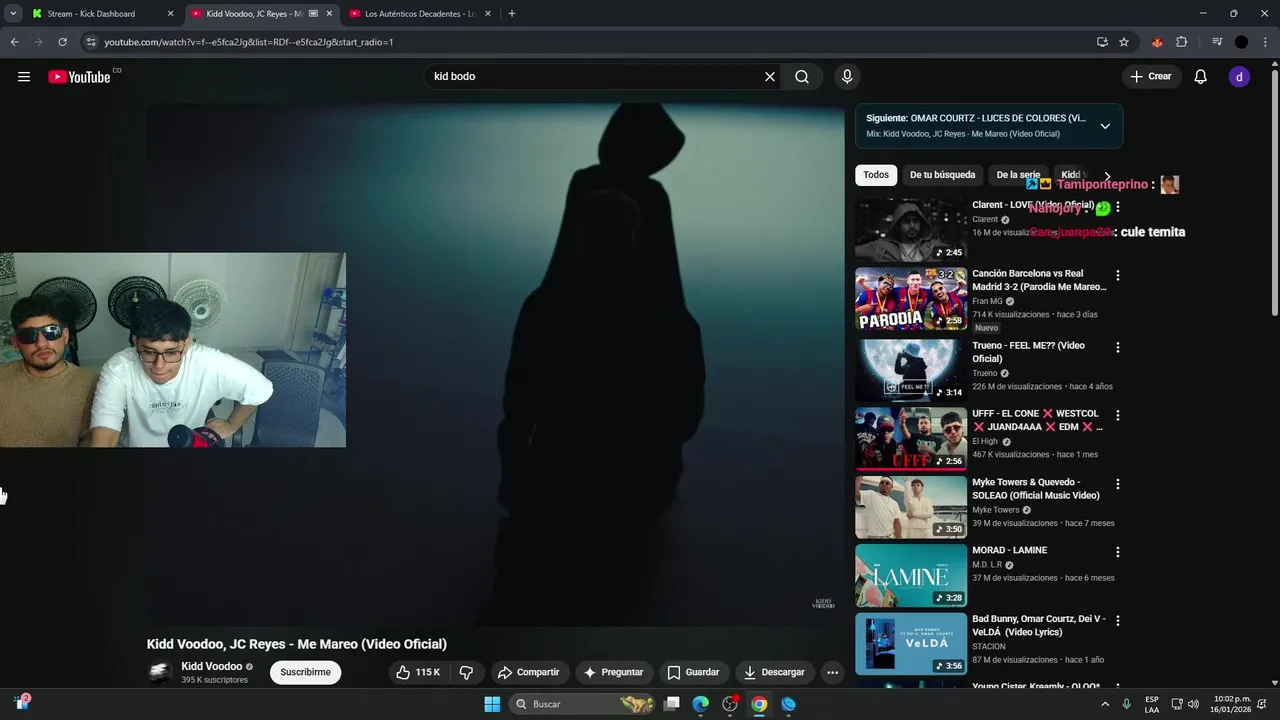
Task: Switch to the Stream - Kick Dashboard tab
Action: 100,14
